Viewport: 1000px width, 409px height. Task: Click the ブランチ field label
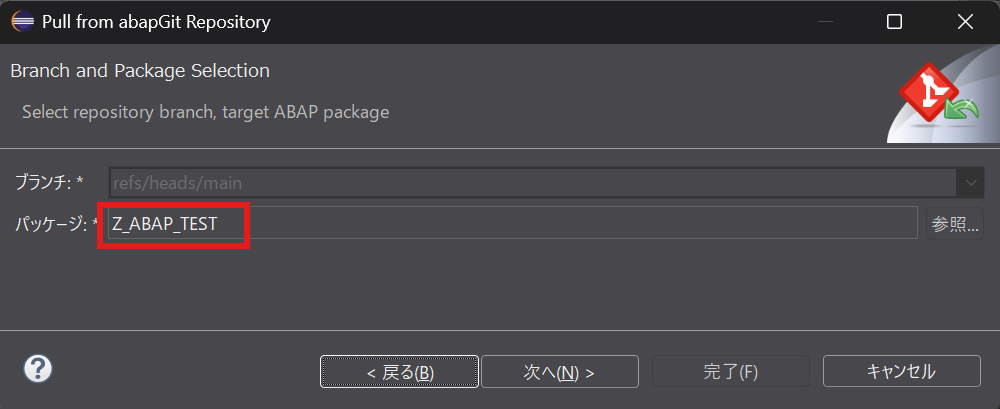click(47, 183)
